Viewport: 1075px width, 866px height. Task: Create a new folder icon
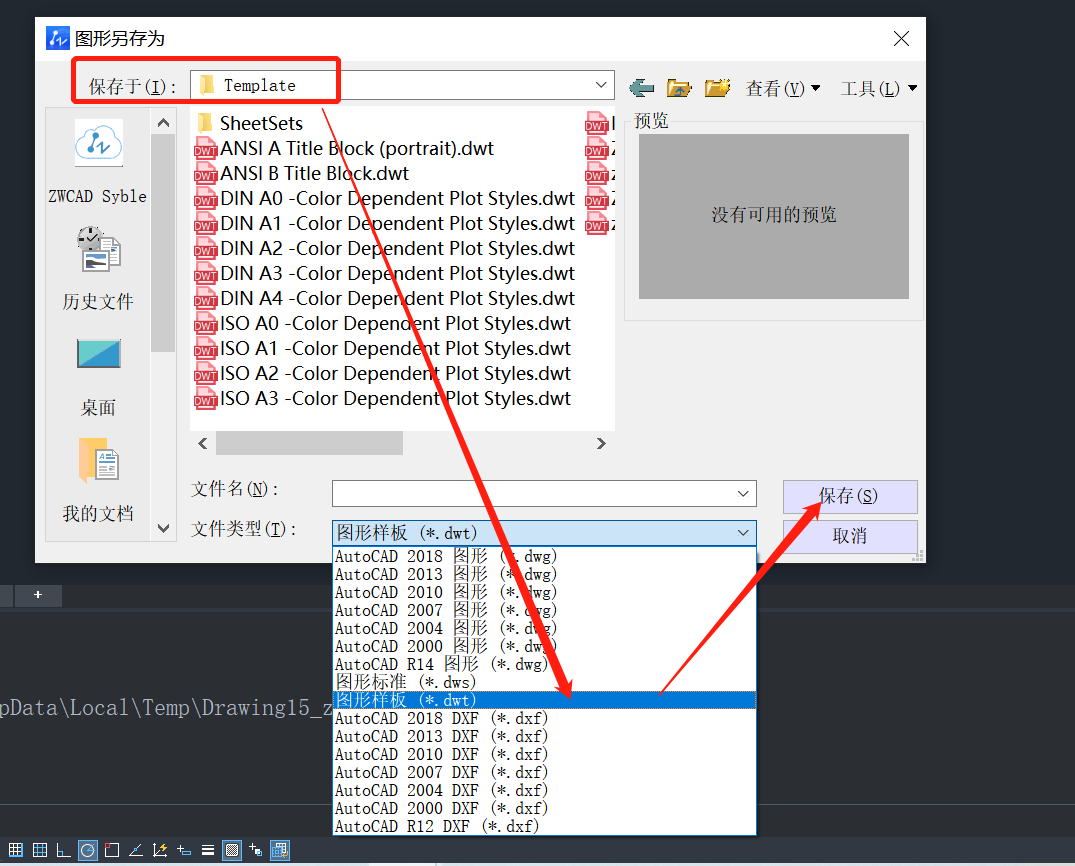[x=717, y=88]
